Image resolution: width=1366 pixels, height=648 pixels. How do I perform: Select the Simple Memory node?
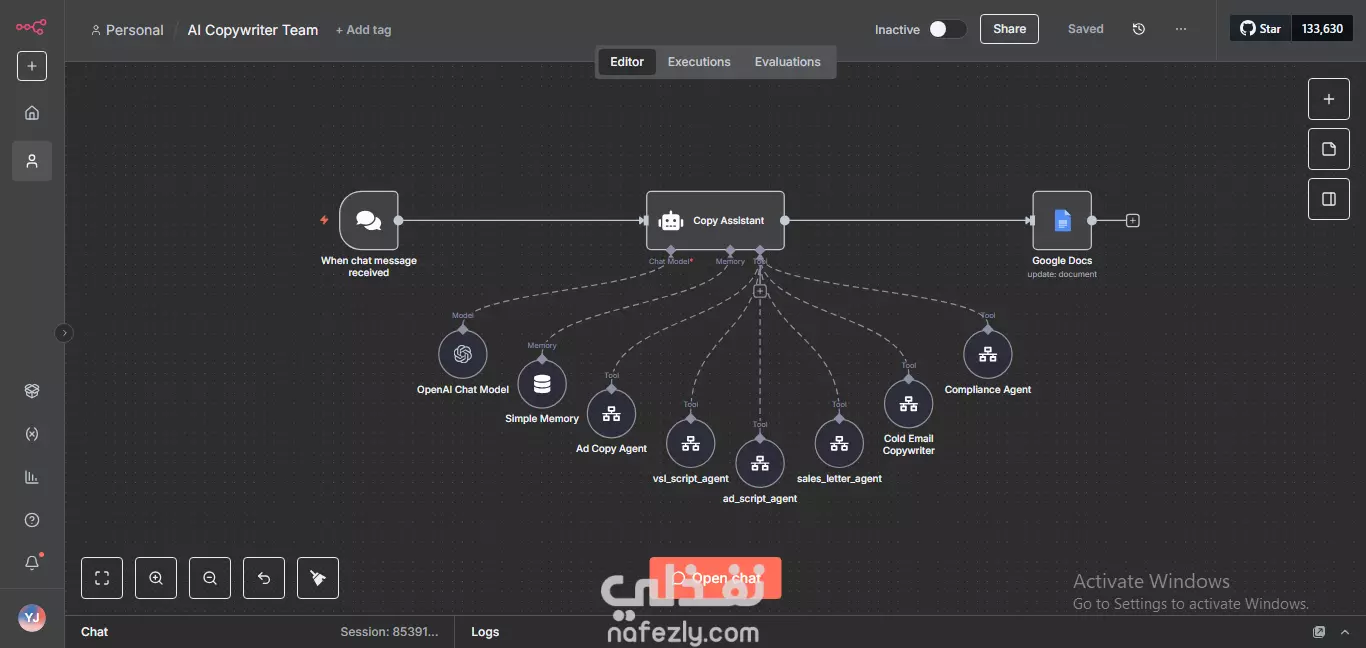pos(542,384)
